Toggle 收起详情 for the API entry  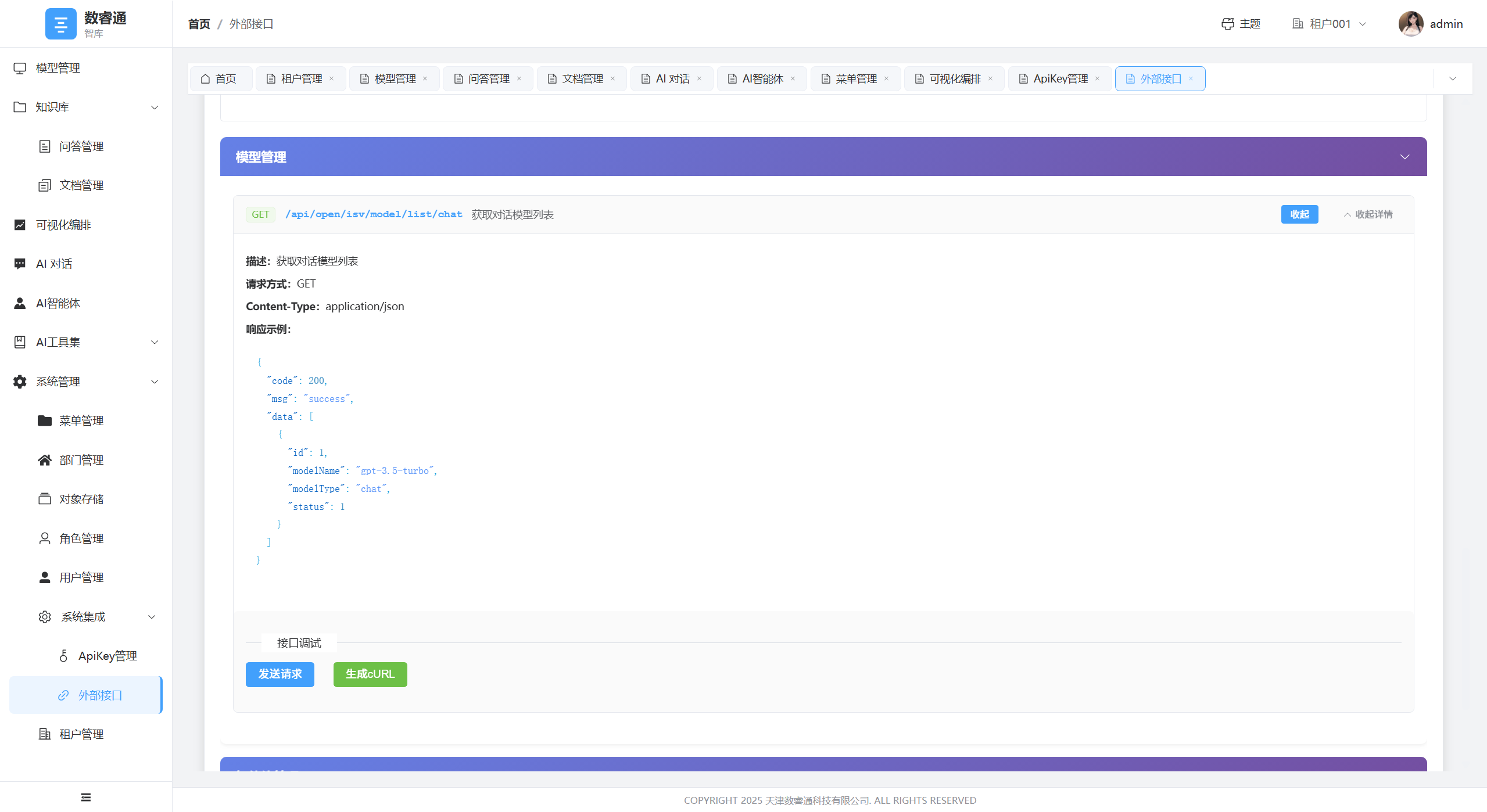1368,214
